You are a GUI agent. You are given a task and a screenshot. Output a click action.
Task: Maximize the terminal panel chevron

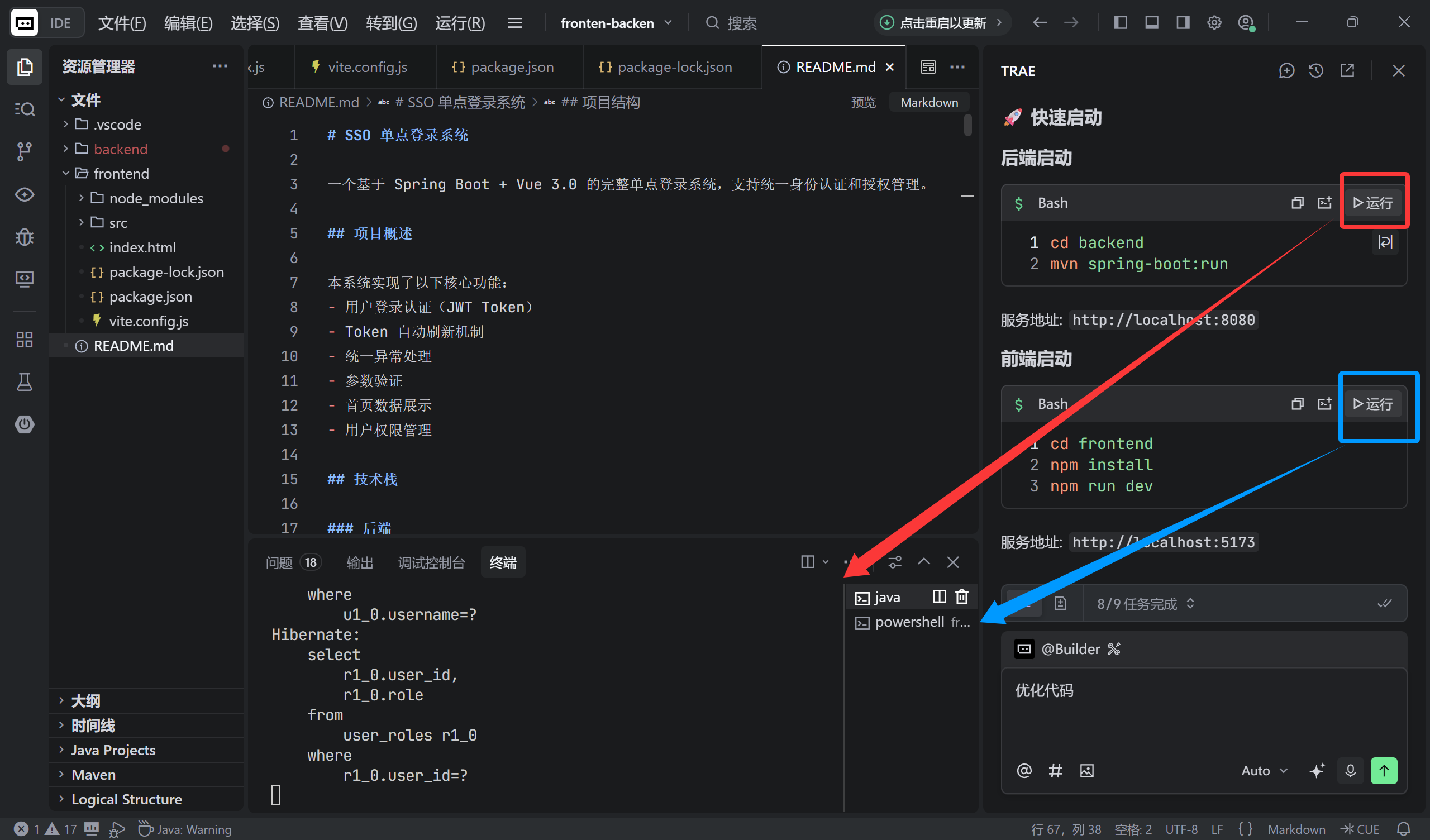pos(924,562)
